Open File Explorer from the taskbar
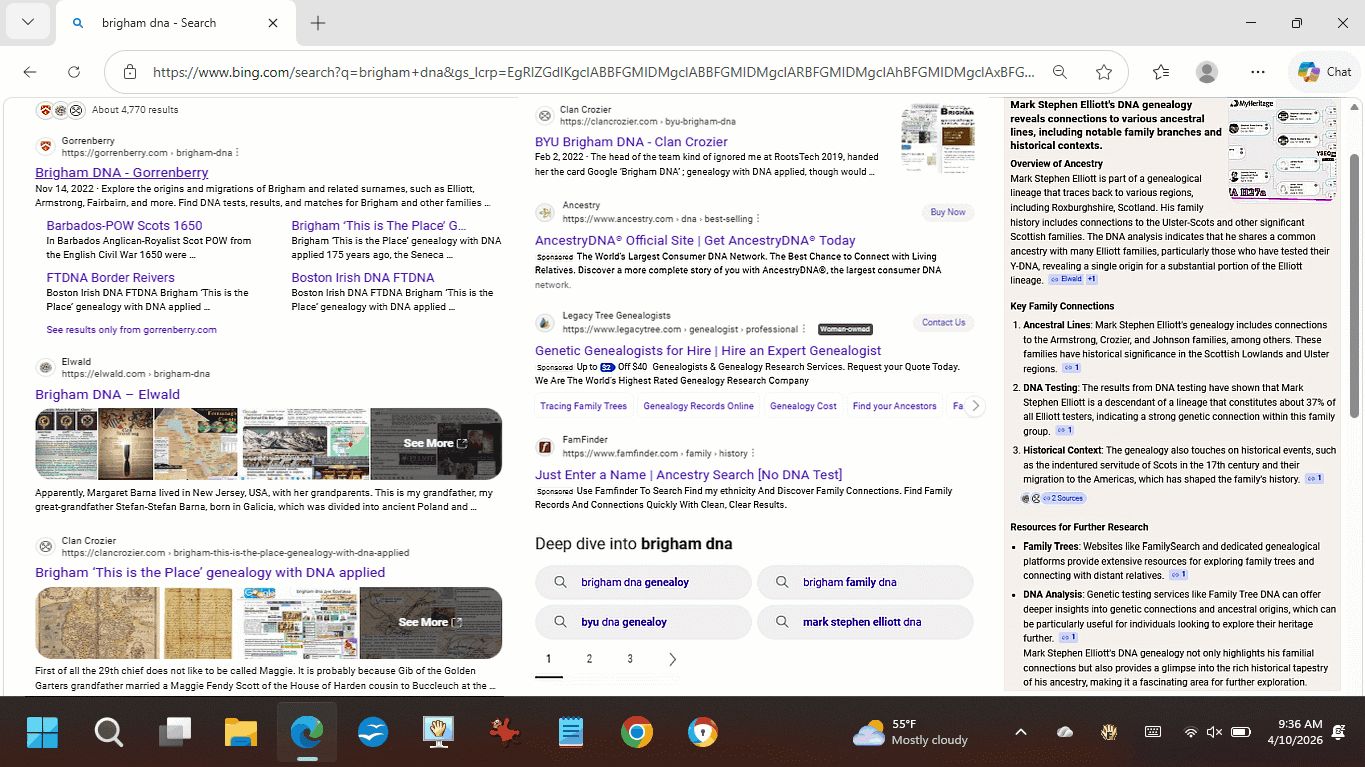1365x767 pixels. click(241, 733)
